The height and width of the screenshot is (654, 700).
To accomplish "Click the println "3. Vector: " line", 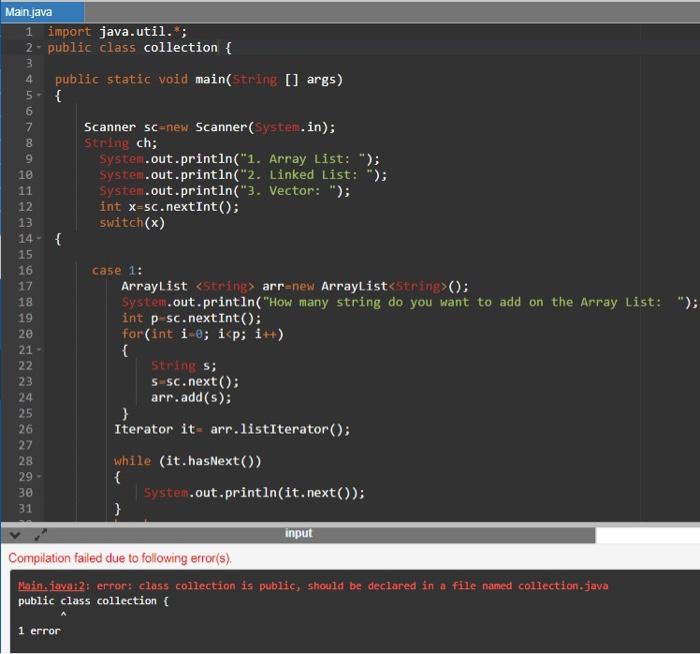I will [225, 191].
